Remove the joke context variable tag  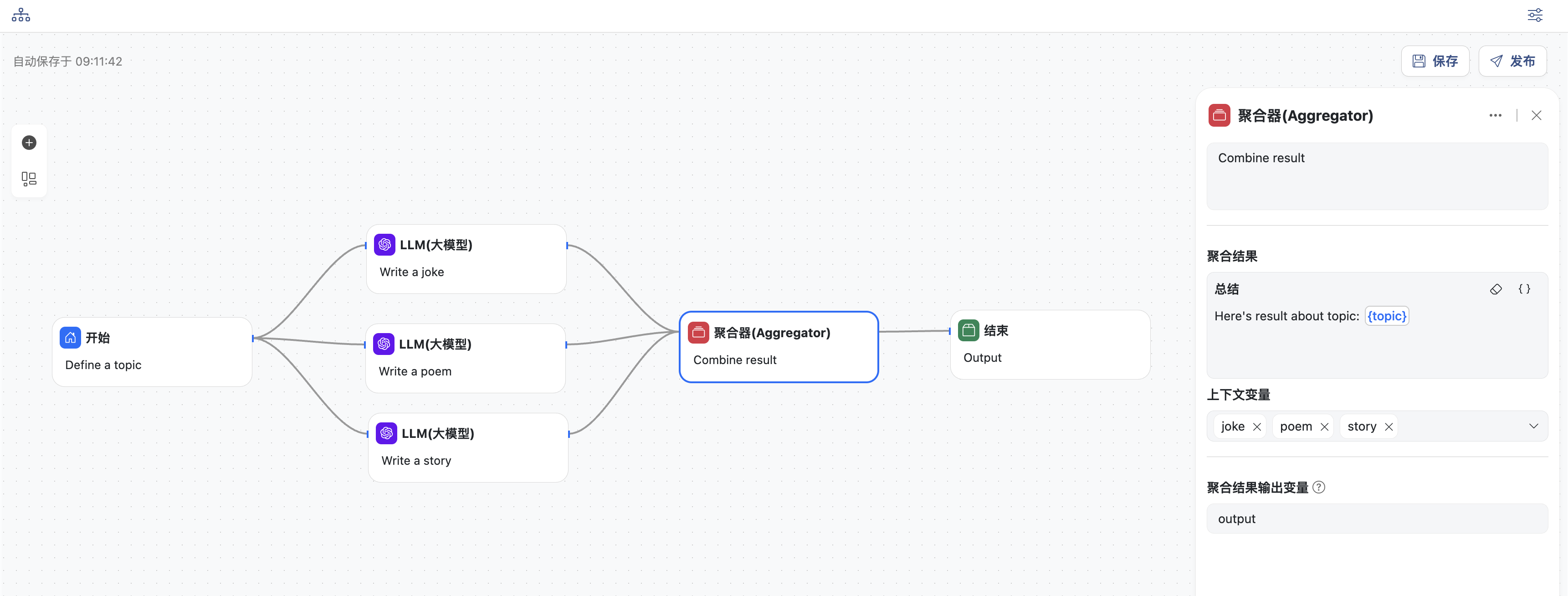pos(1257,427)
